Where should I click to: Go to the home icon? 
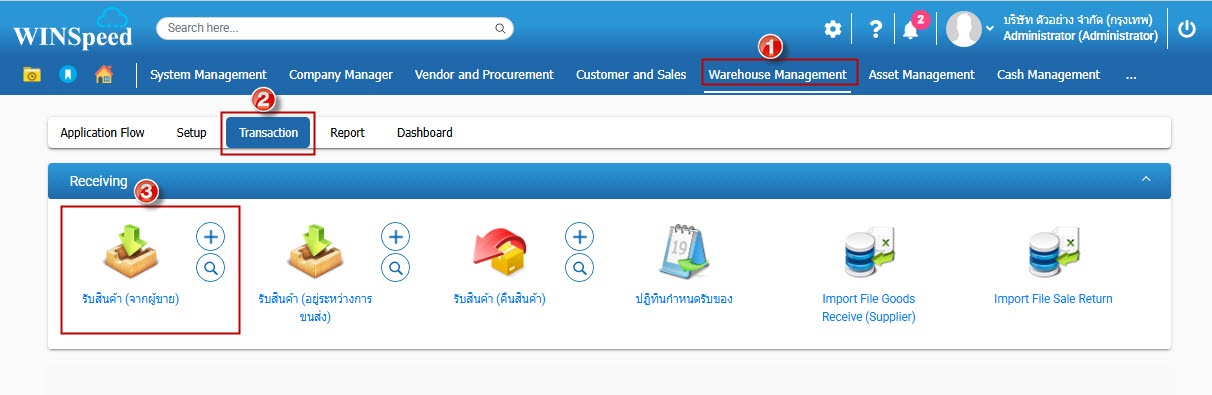tap(104, 74)
